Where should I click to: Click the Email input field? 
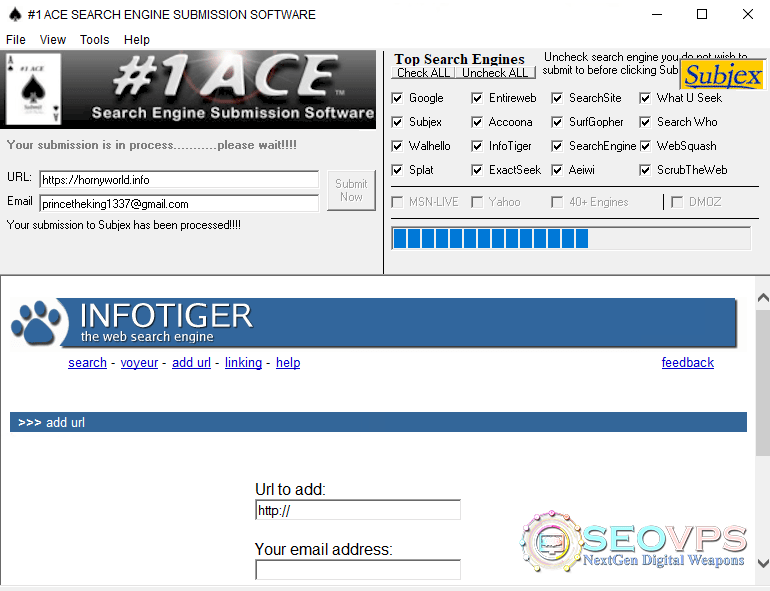(x=179, y=203)
